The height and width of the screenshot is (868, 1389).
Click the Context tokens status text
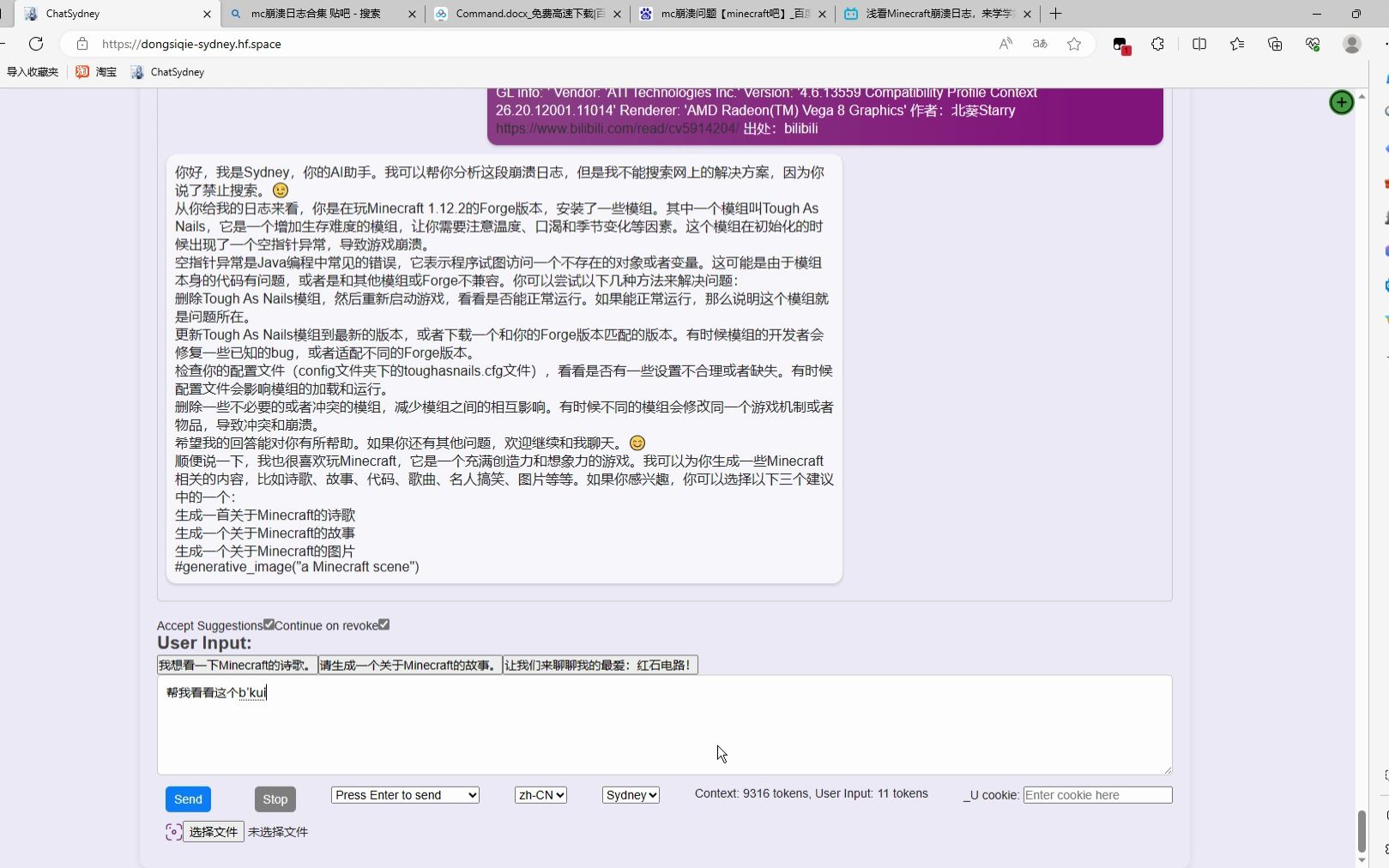point(811,794)
